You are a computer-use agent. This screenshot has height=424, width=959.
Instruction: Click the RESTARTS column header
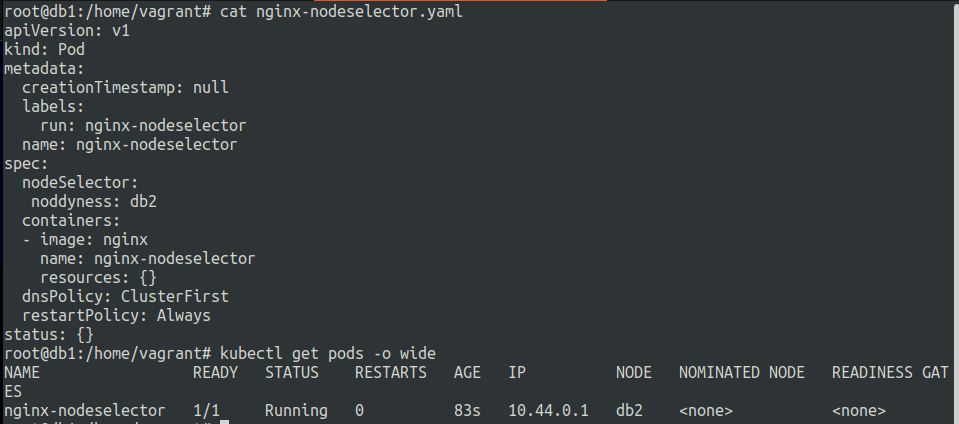(x=390, y=372)
